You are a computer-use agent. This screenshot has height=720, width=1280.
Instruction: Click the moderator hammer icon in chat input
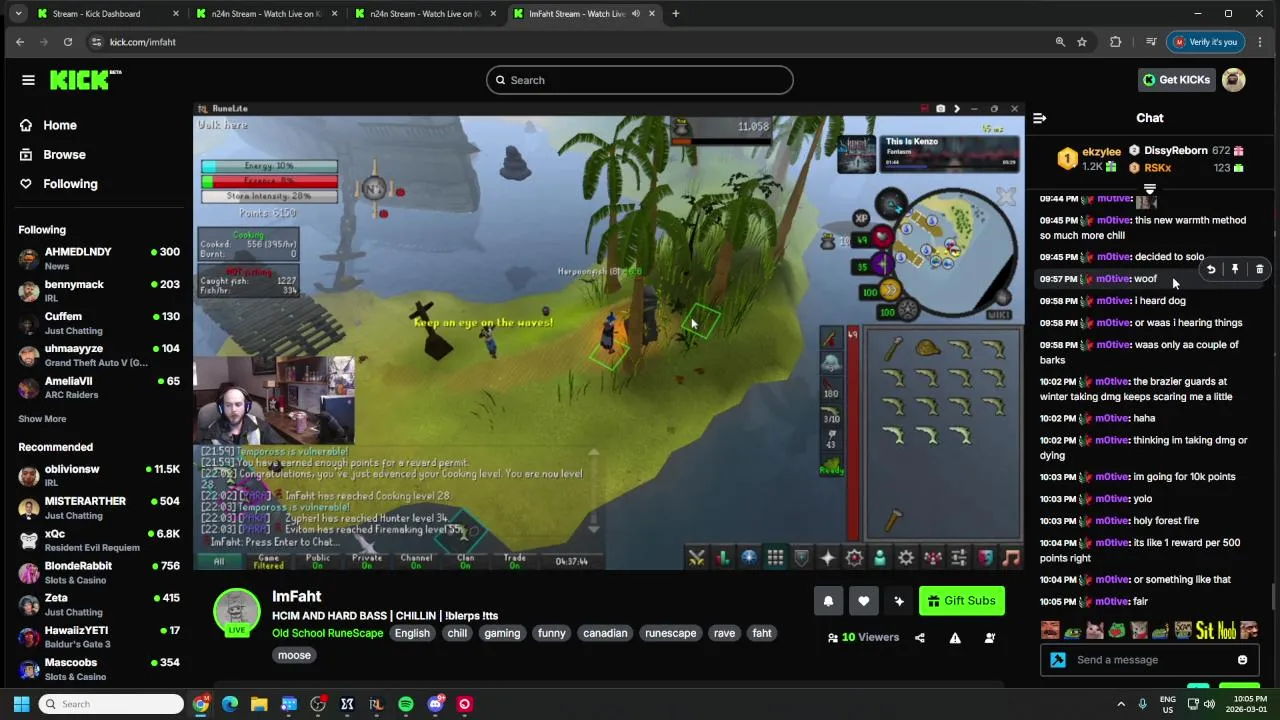[1057, 660]
